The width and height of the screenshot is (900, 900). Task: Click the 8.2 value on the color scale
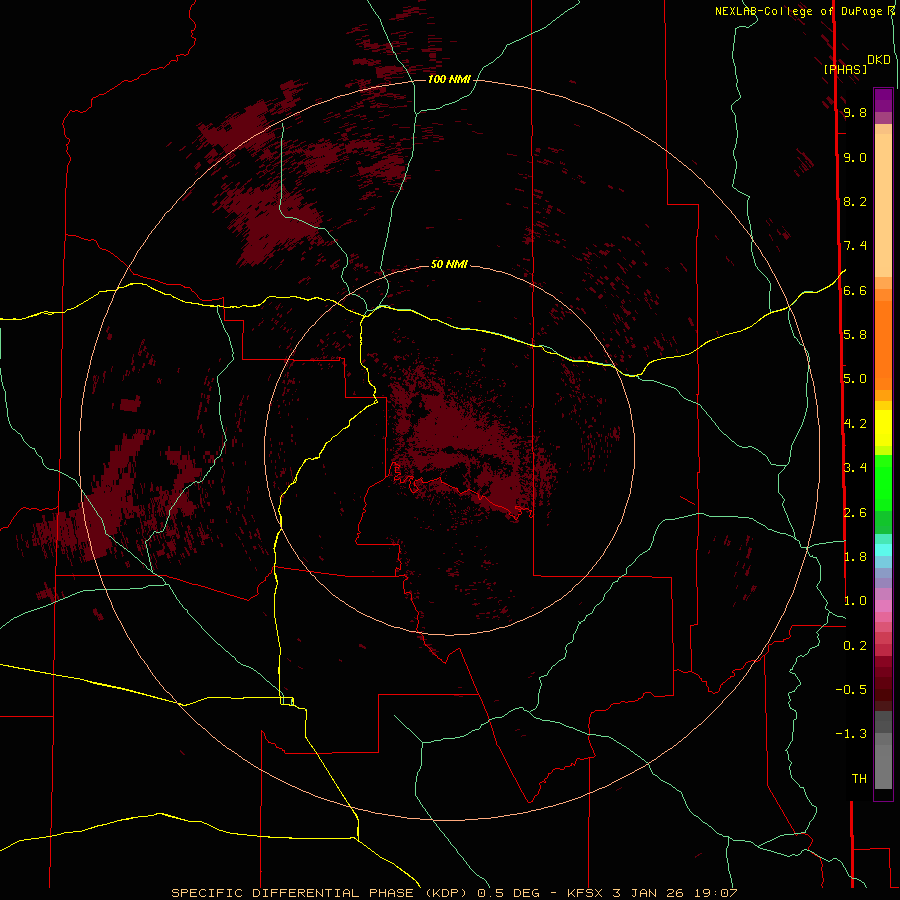pyautogui.click(x=855, y=202)
